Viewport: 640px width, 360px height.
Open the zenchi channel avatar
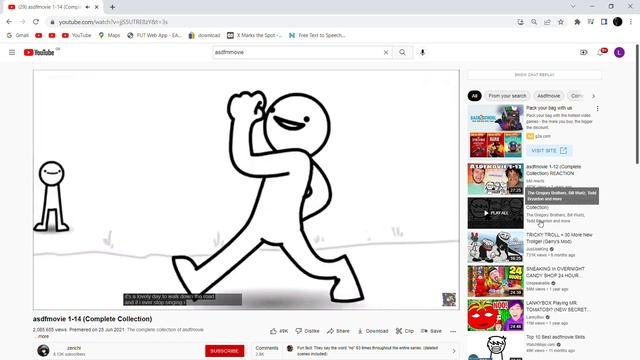point(43,350)
